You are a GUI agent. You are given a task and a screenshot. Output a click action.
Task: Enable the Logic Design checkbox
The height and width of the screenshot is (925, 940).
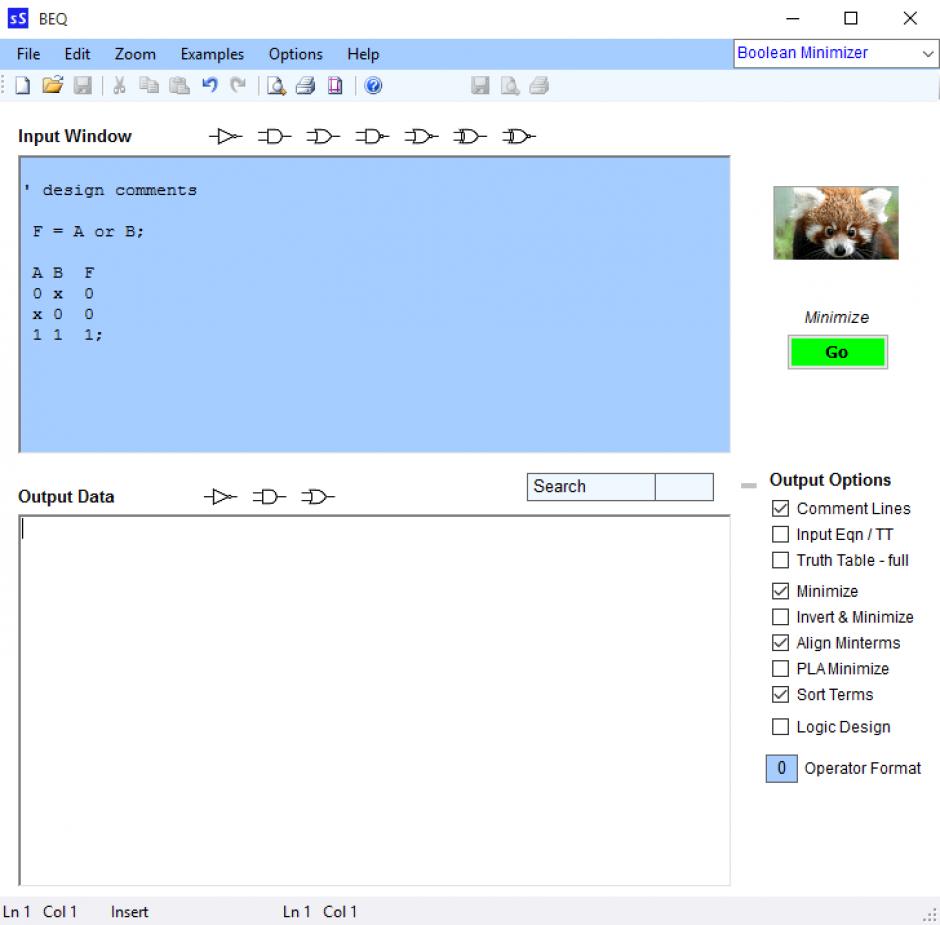tap(781, 727)
